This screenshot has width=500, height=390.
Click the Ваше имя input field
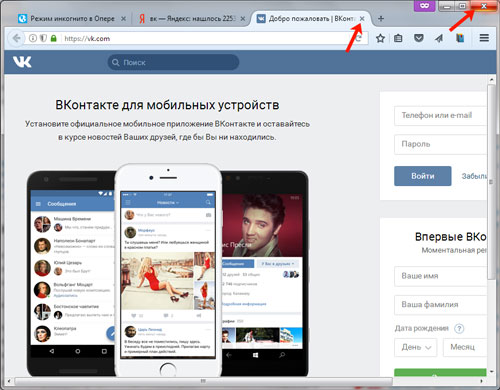click(x=440, y=276)
